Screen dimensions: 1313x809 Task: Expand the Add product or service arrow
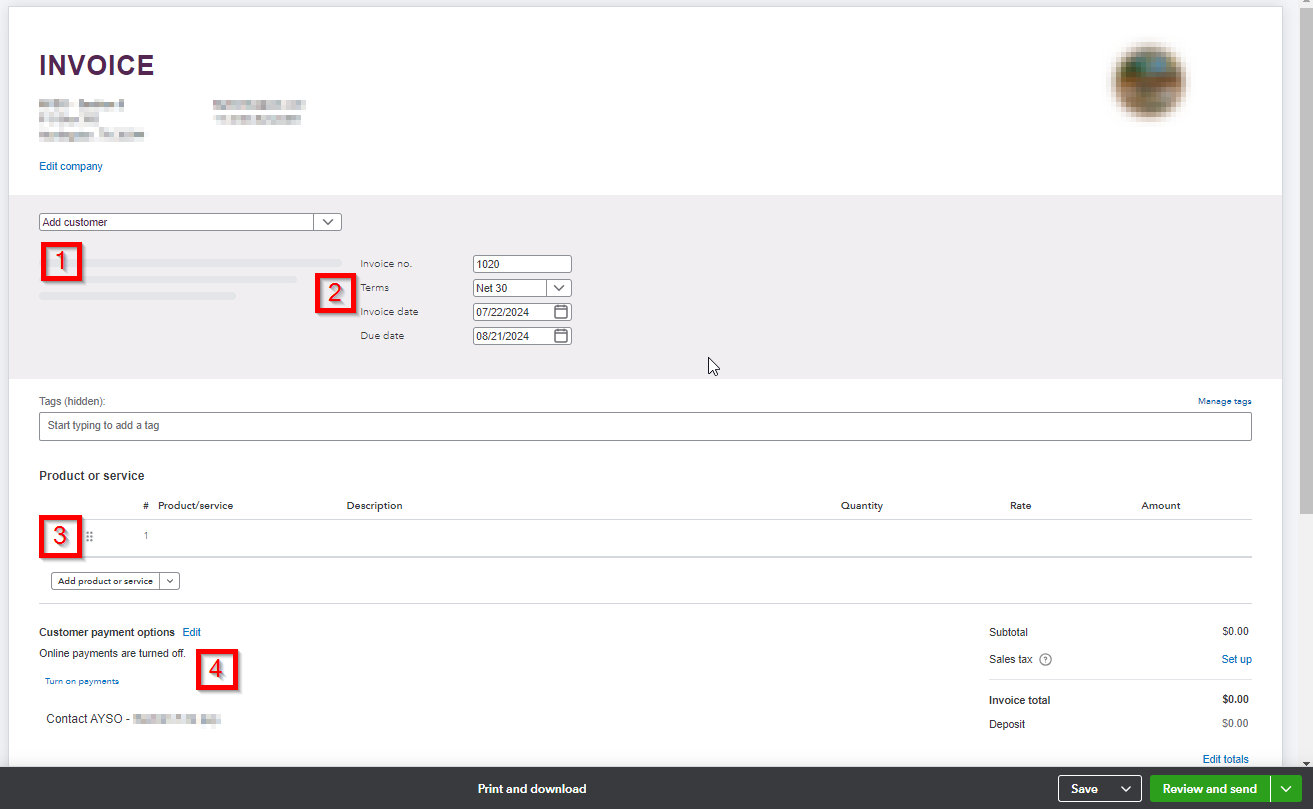(169, 581)
